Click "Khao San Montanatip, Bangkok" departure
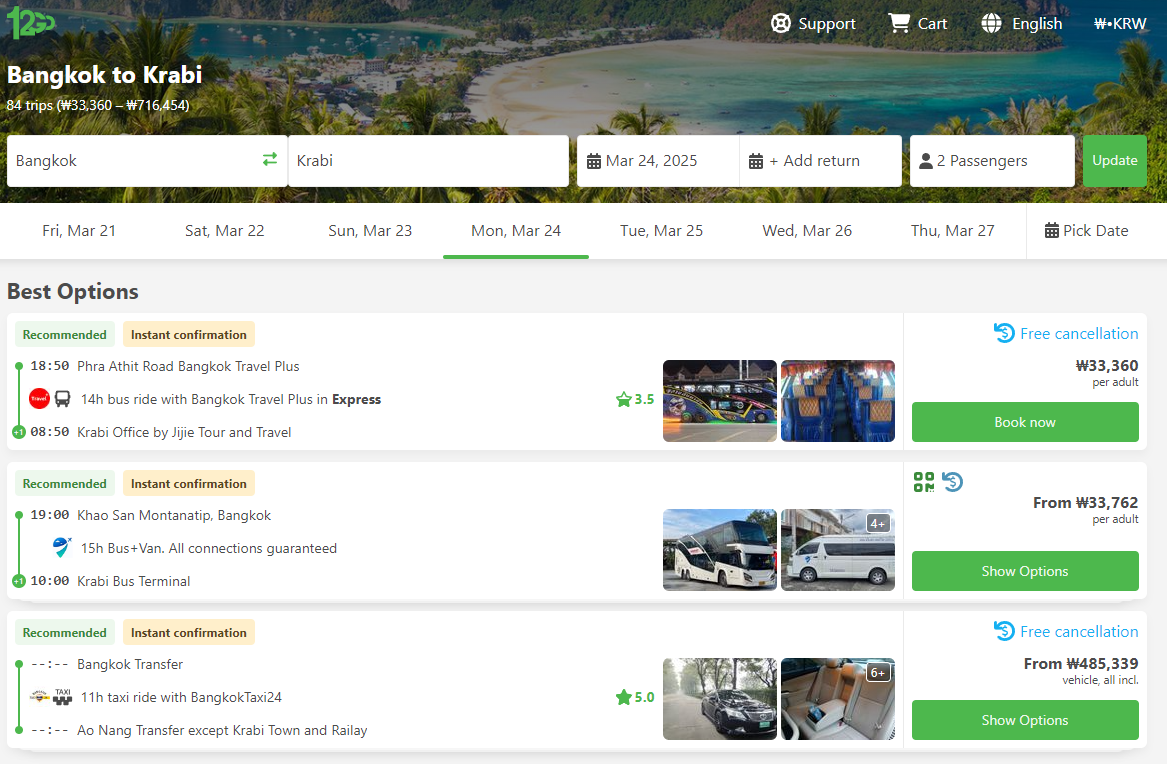Viewport: 1167px width, 764px height. 174,516
